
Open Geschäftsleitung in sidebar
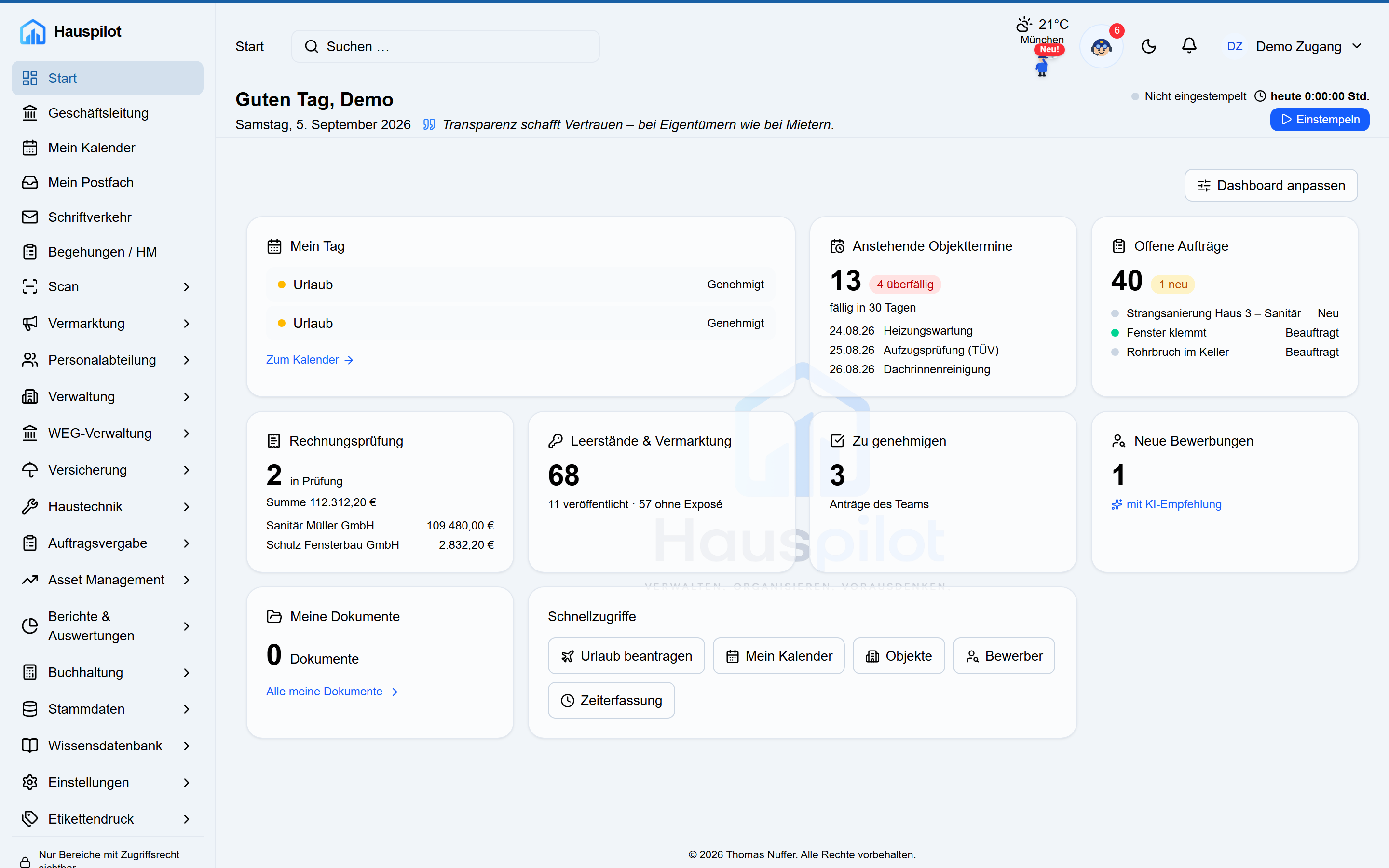click(x=108, y=113)
